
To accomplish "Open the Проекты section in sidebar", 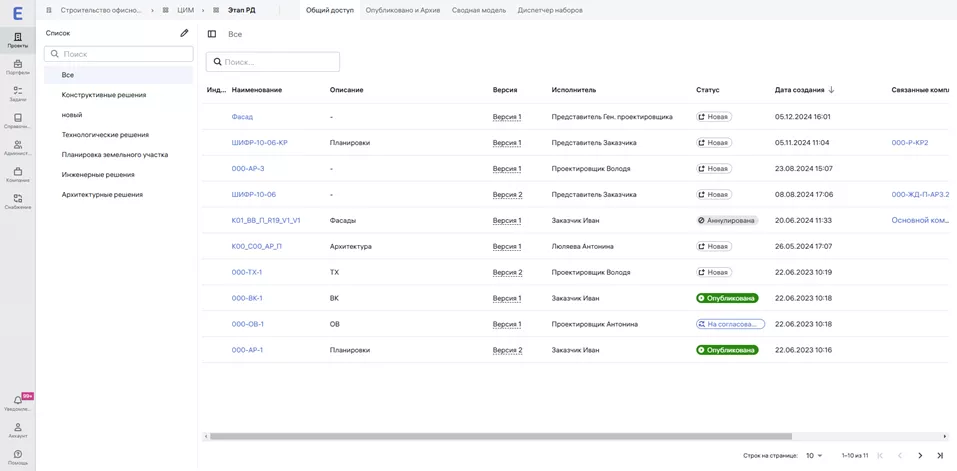I will (x=17, y=39).
